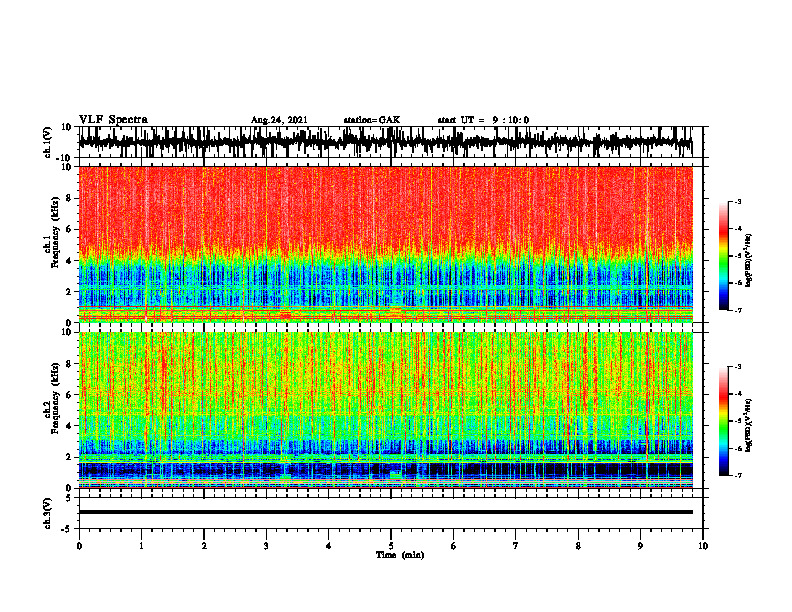
Task: Click the ch.2 frequency axis "6" kHz tick label
Action: click(x=69, y=395)
